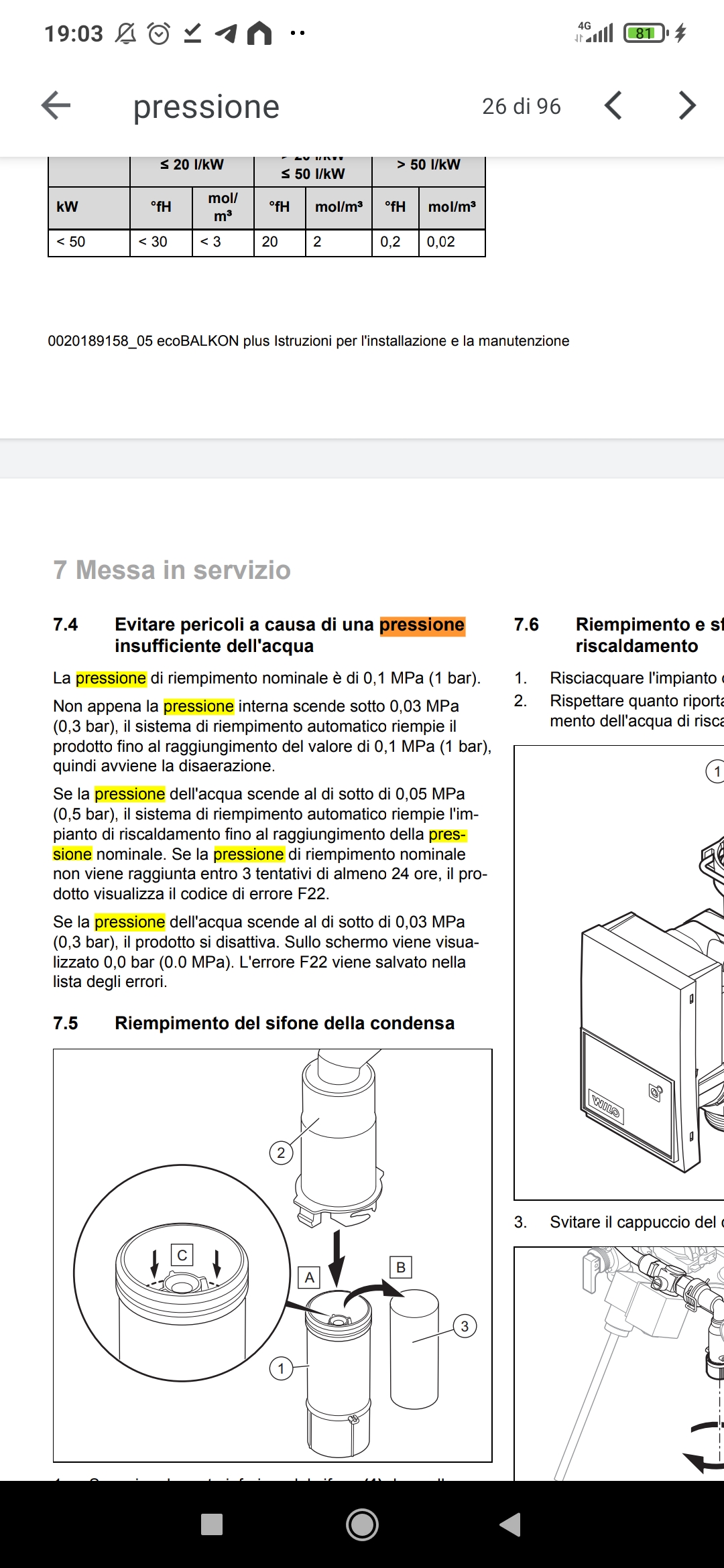Edit the search field containing "pressione"
This screenshot has width=724, height=1568.
pyautogui.click(x=206, y=107)
